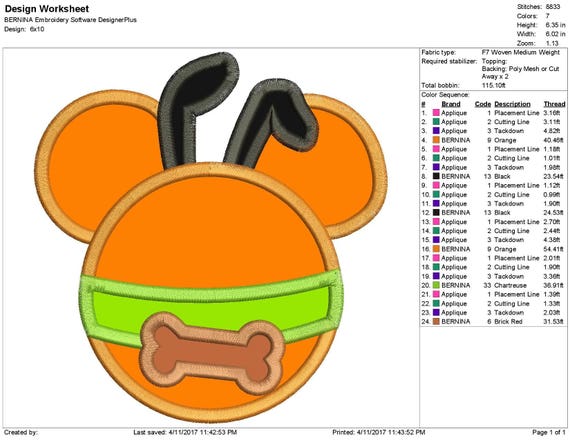Click the pink Placement Line swatch in row 1
Screen dimensions: 570x440
tap(436, 113)
